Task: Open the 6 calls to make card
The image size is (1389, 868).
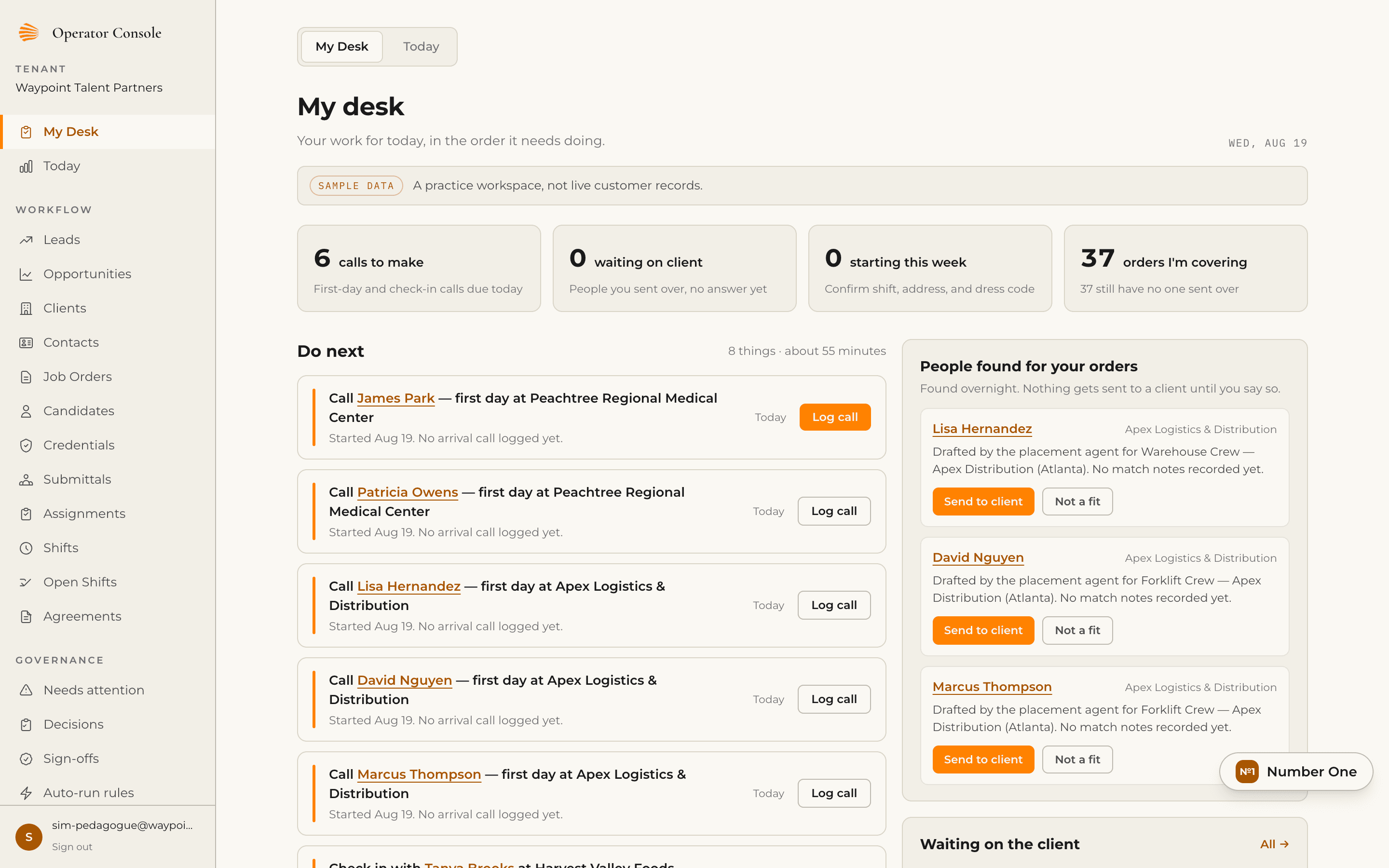Action: pyautogui.click(x=419, y=269)
